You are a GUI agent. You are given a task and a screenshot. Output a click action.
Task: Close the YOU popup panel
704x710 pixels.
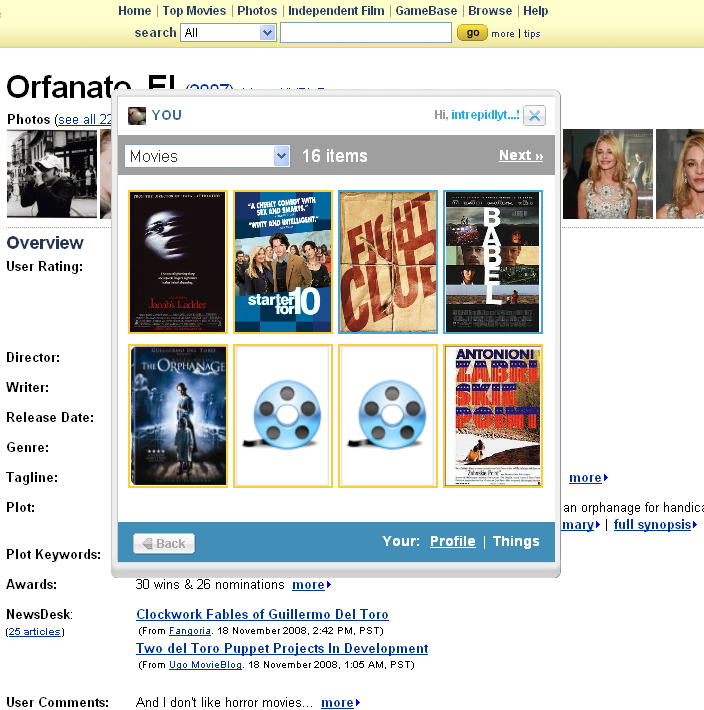pos(534,115)
